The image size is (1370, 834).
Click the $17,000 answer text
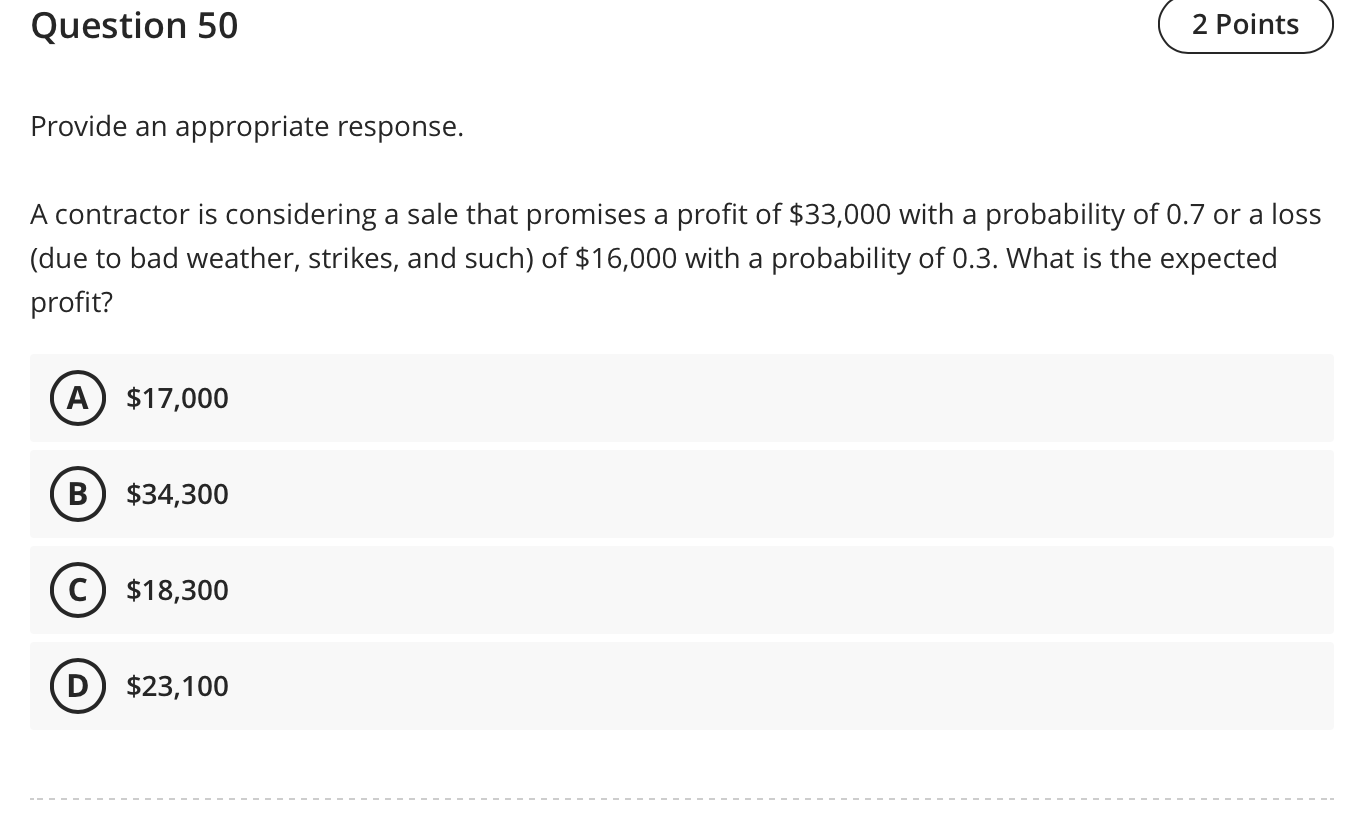pyautogui.click(x=177, y=398)
